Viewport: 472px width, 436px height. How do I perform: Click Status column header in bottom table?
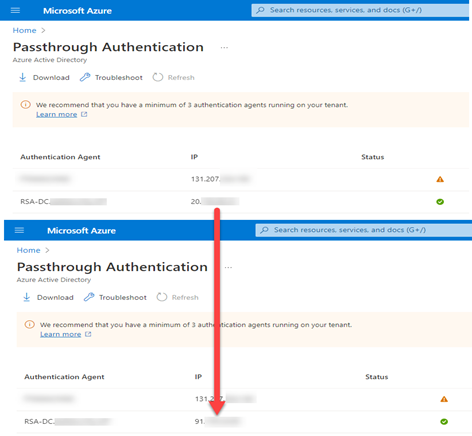pos(377,377)
